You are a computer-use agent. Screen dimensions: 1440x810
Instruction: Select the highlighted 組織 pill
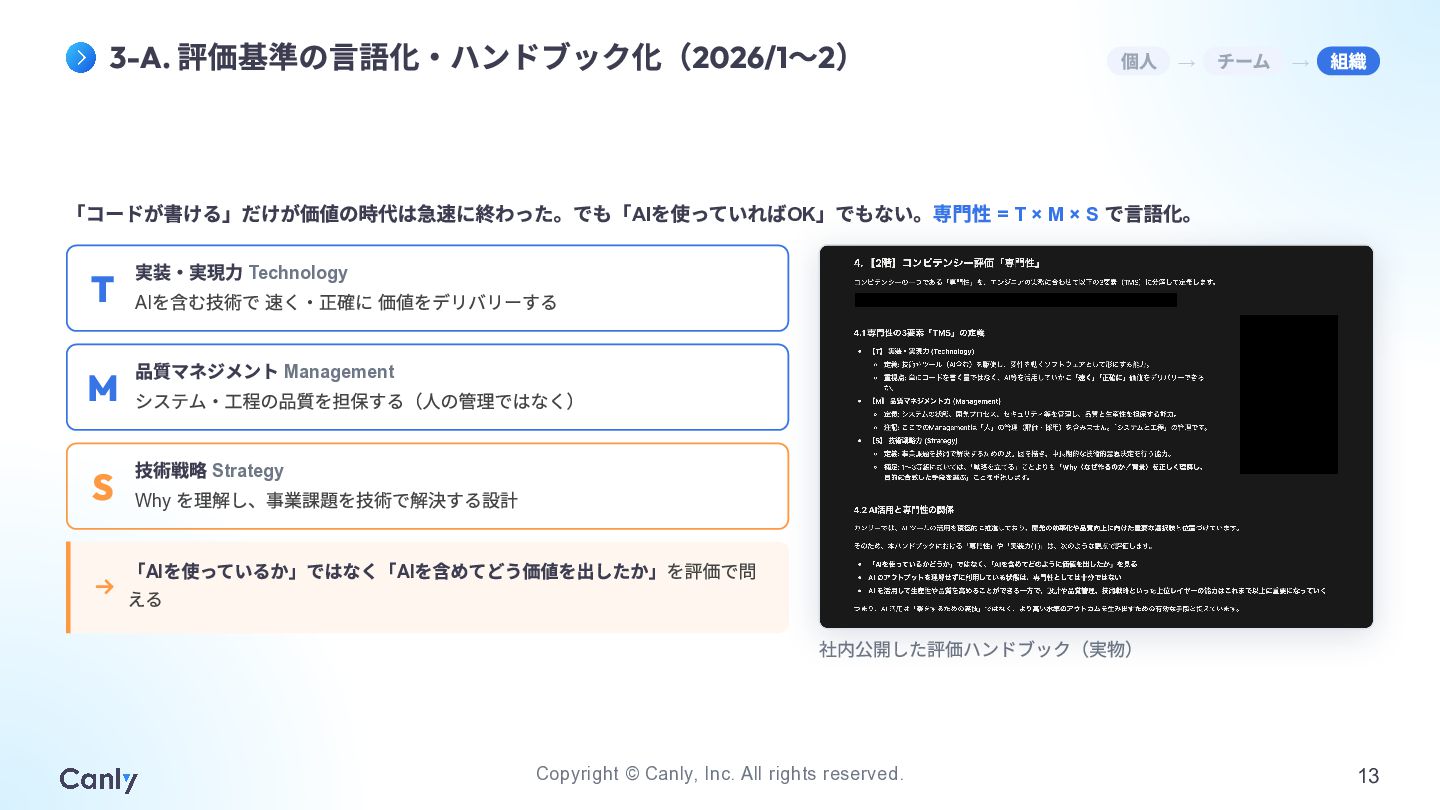click(x=1348, y=61)
